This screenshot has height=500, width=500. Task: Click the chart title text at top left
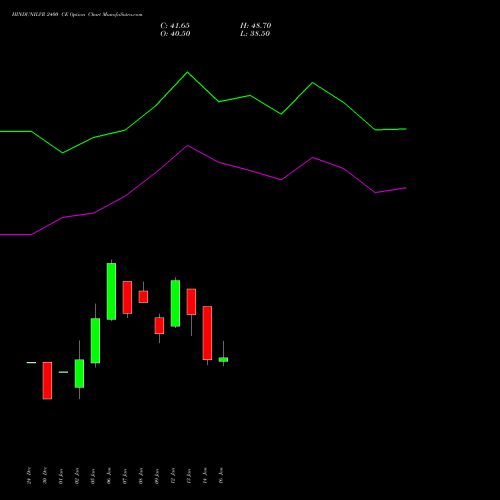pos(77,15)
